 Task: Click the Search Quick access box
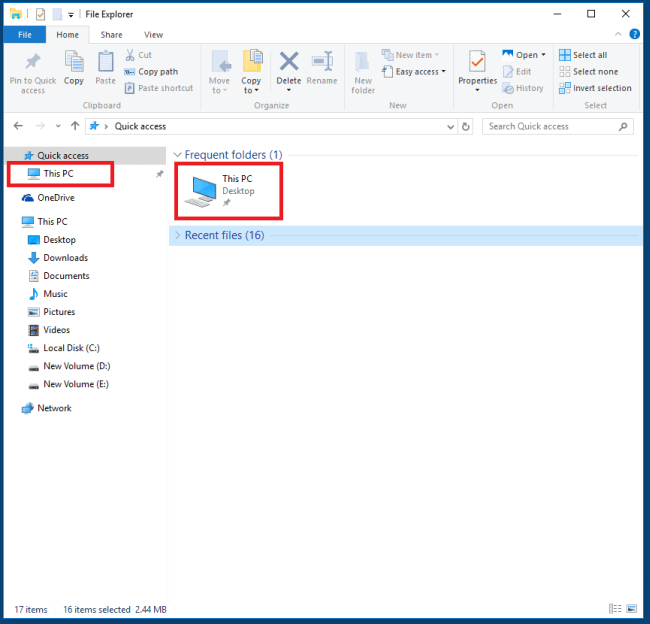[558, 126]
